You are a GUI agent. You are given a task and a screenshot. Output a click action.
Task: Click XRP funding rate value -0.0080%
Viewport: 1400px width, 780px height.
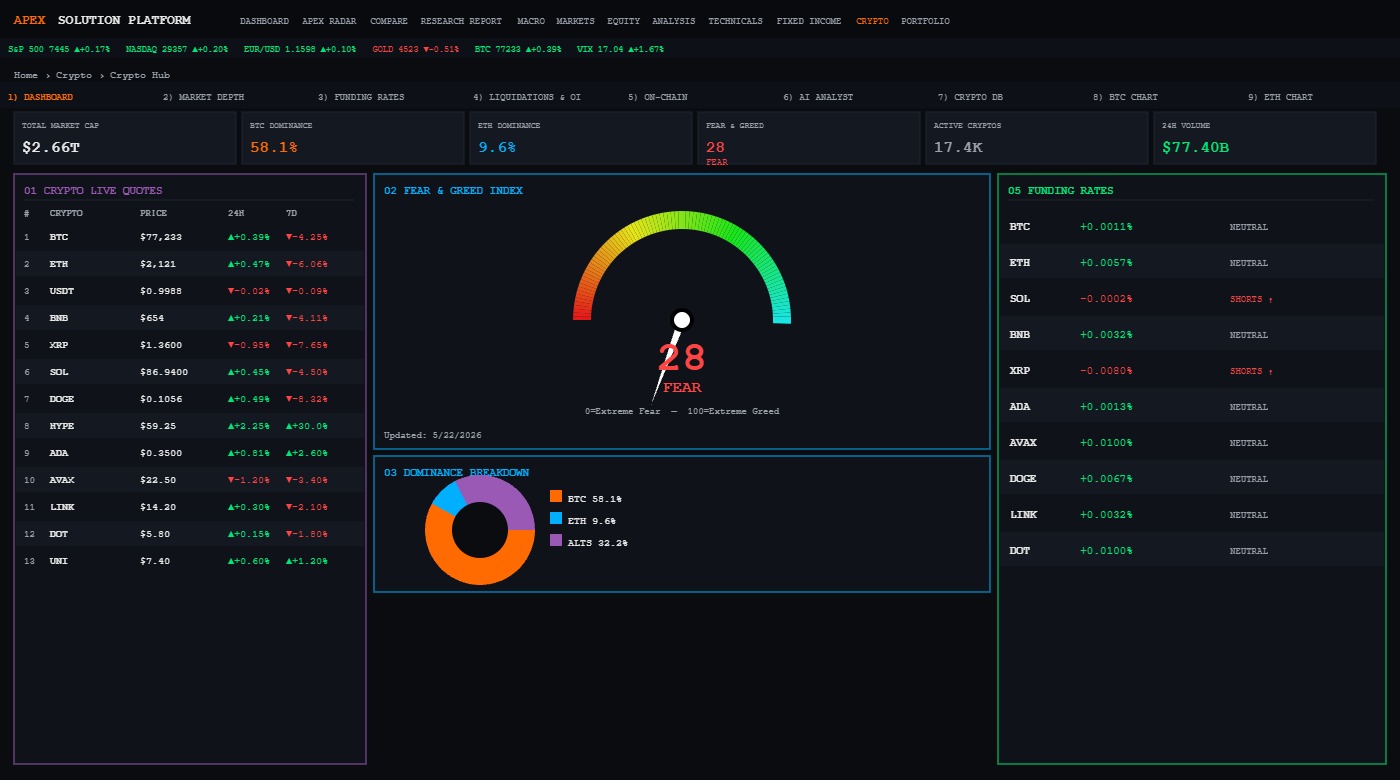(x=1106, y=371)
